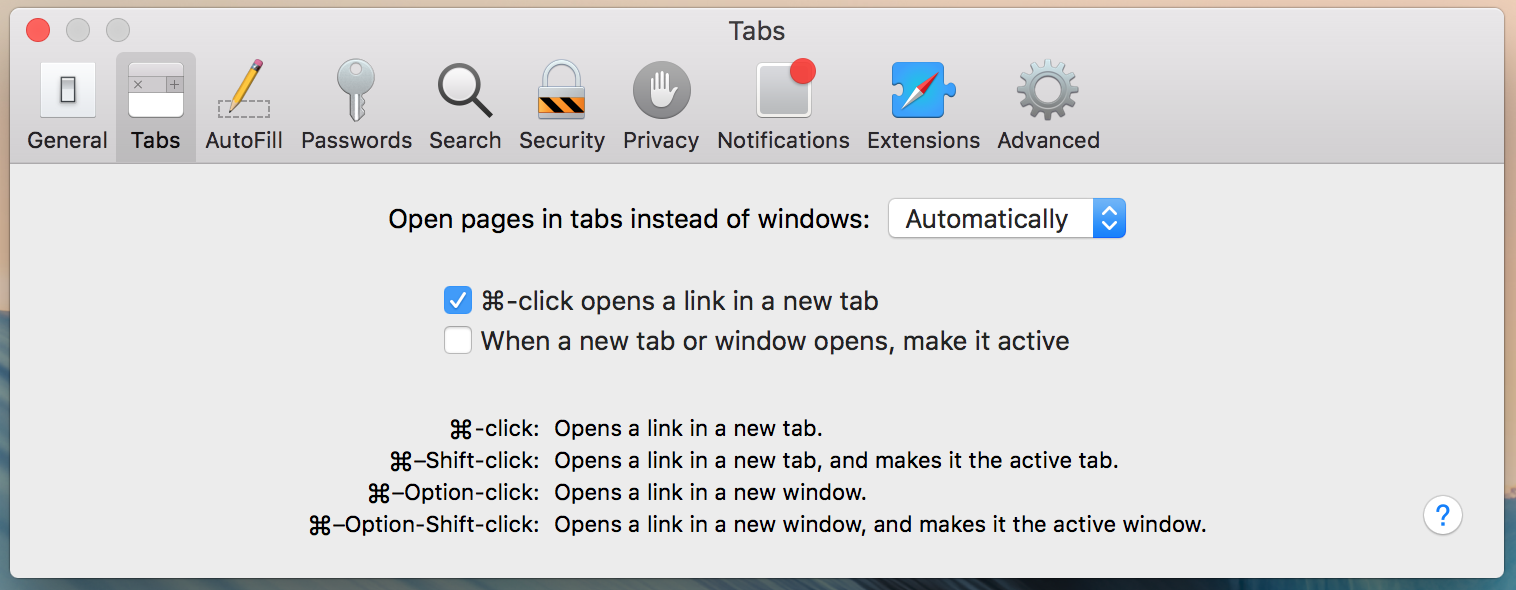
Task: Click the General tab label
Action: [67, 141]
